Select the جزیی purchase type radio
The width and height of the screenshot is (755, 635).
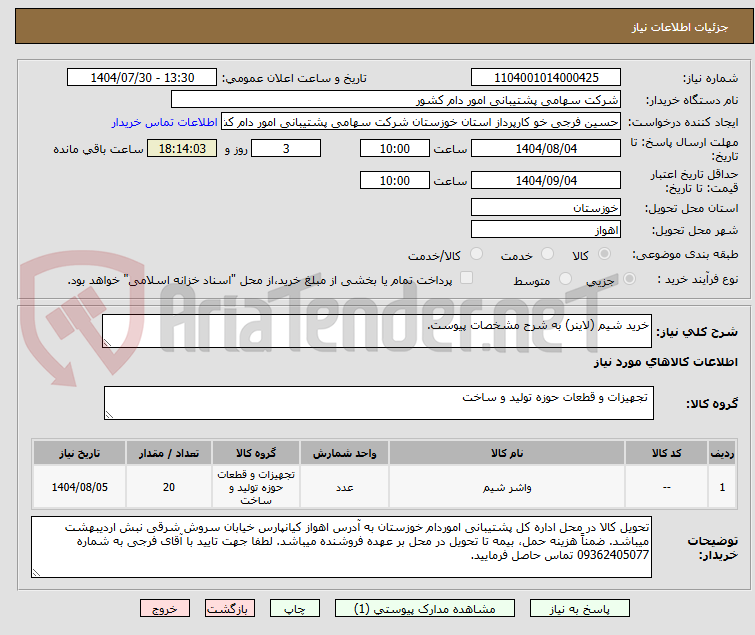(629, 279)
